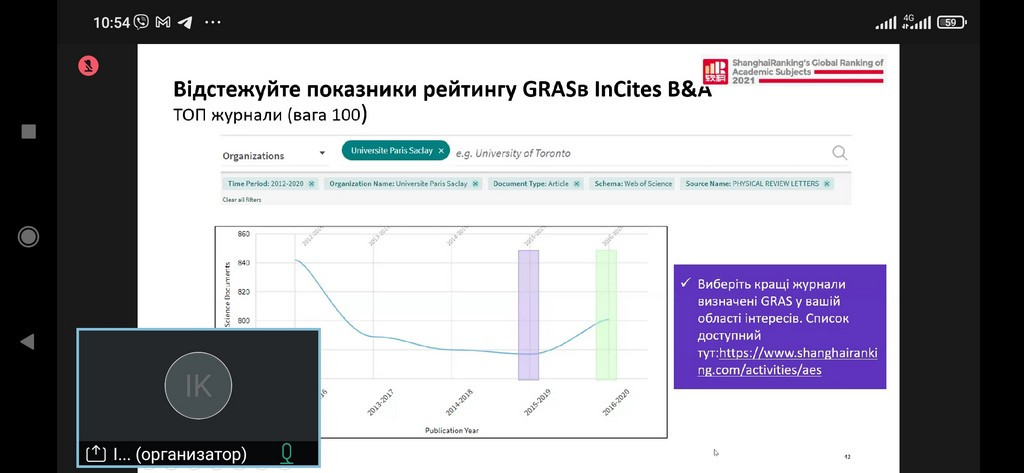Tap the green microphone icon on organizer tile
This screenshot has height=473, width=1024.
point(286,453)
